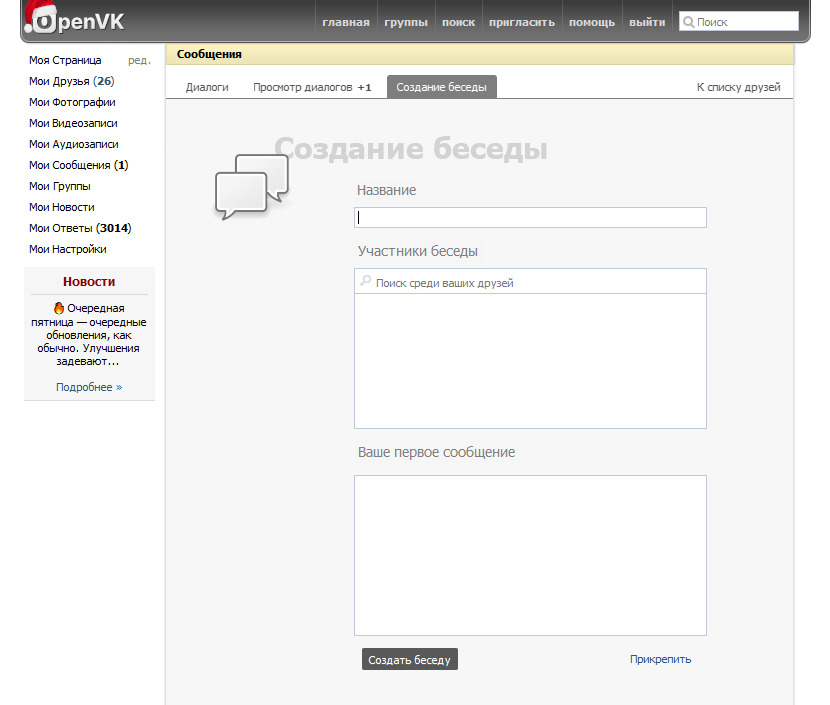Go to К списку друзей link
Screen dimensions: 830x705
(x=738, y=87)
